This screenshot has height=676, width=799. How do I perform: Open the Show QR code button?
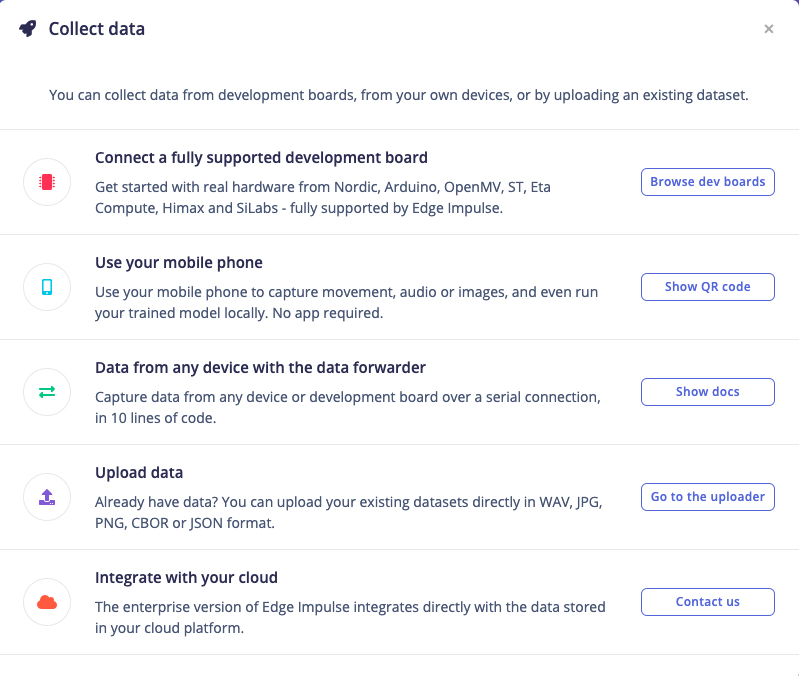(707, 287)
